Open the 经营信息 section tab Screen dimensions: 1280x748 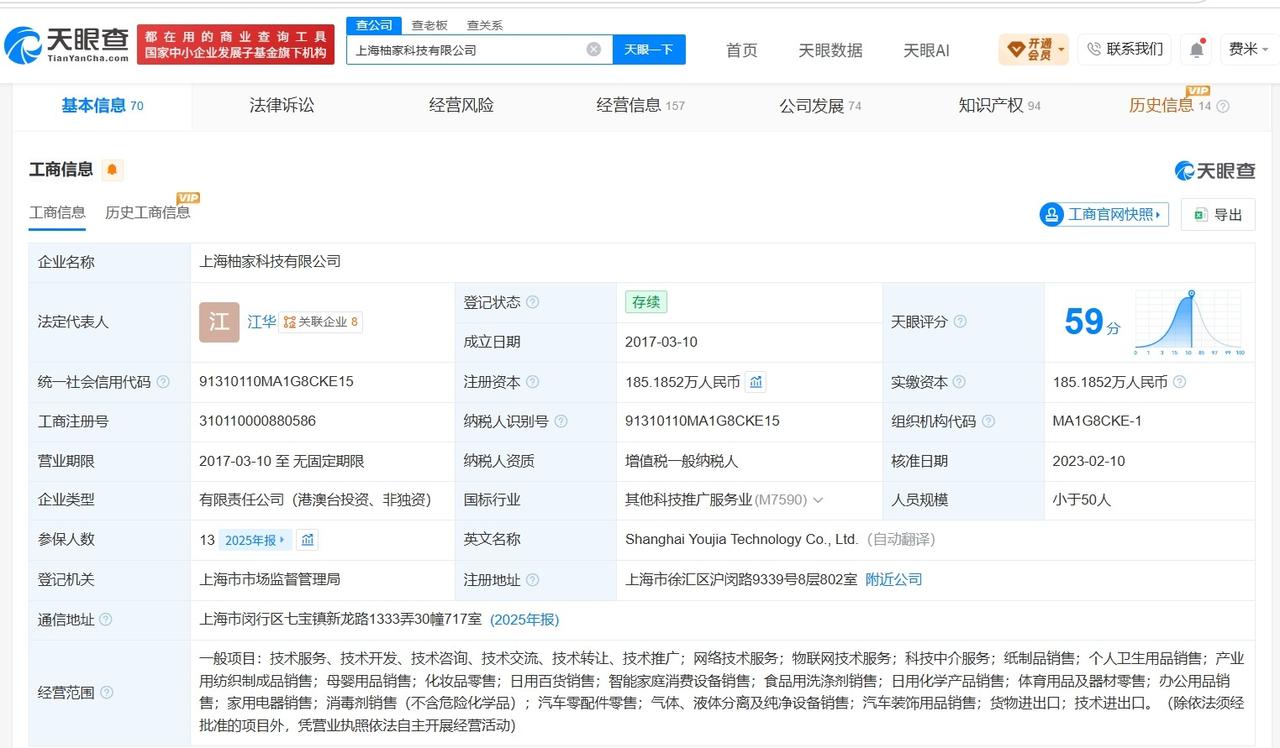(x=640, y=105)
